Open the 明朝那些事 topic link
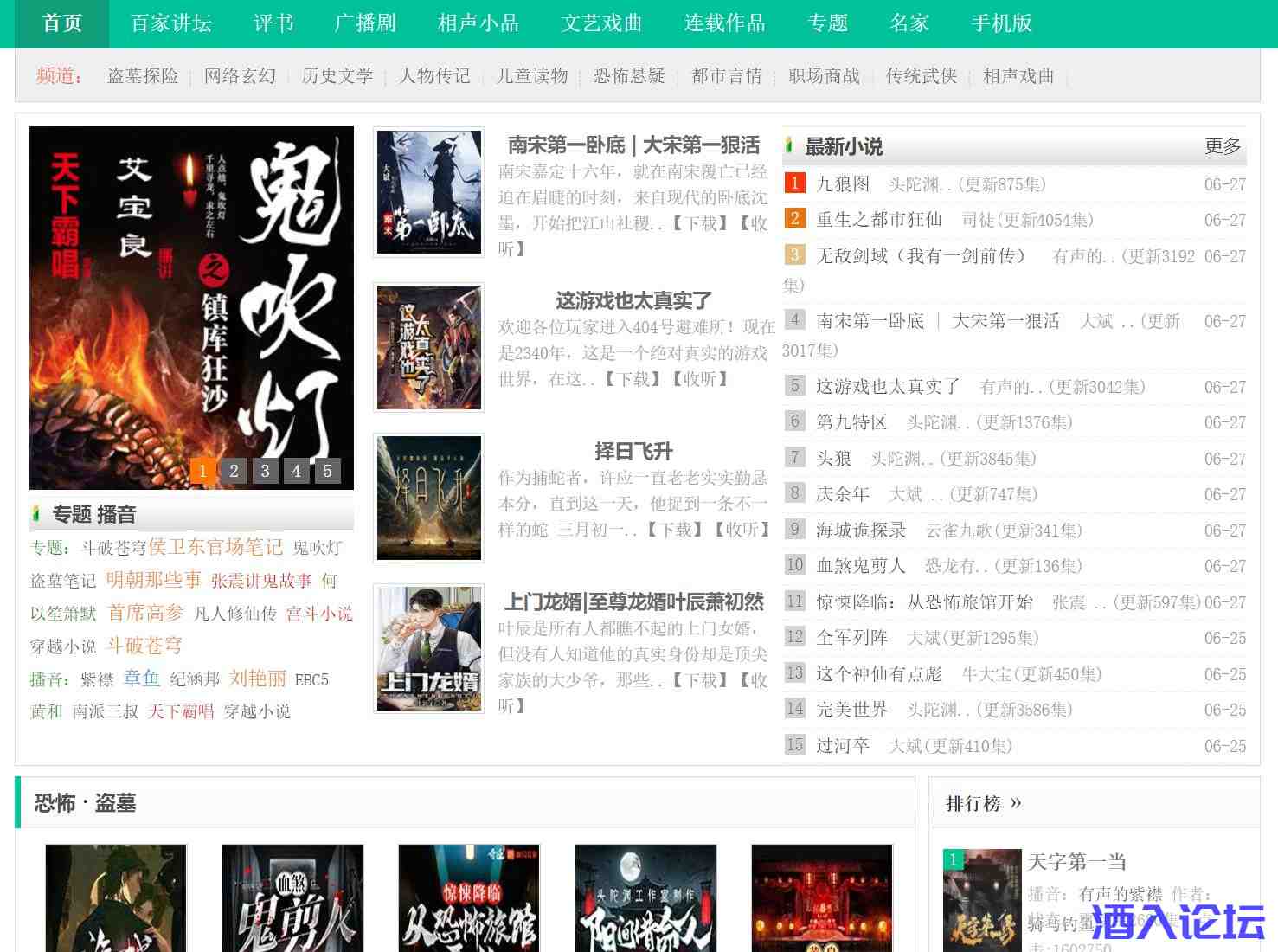This screenshot has height=952, width=1278. pyautogui.click(x=154, y=580)
